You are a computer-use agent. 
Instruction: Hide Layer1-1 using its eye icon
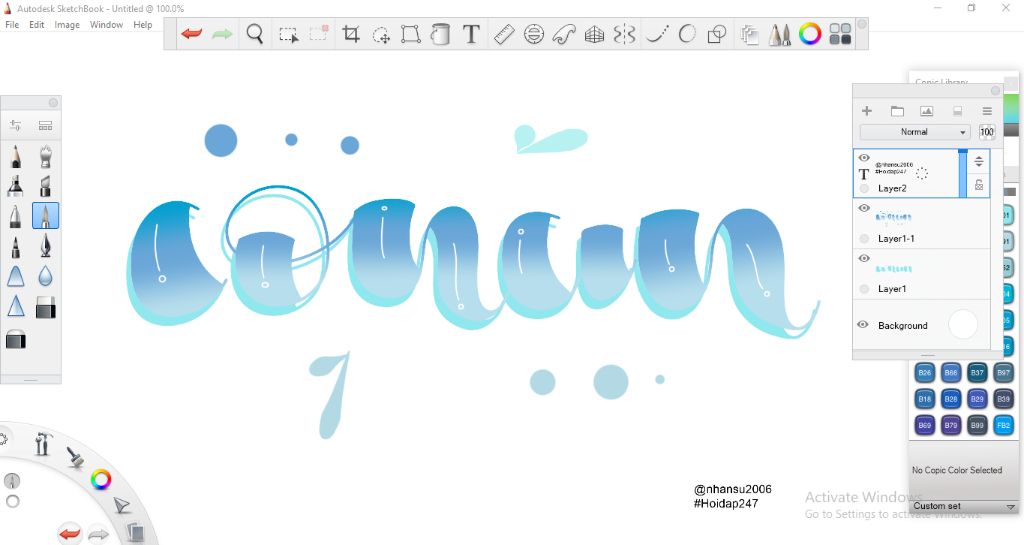pyautogui.click(x=864, y=208)
